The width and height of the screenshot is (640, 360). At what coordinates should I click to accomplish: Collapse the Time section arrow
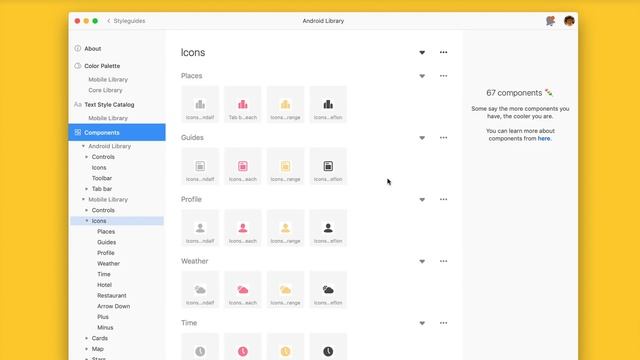click(x=422, y=323)
